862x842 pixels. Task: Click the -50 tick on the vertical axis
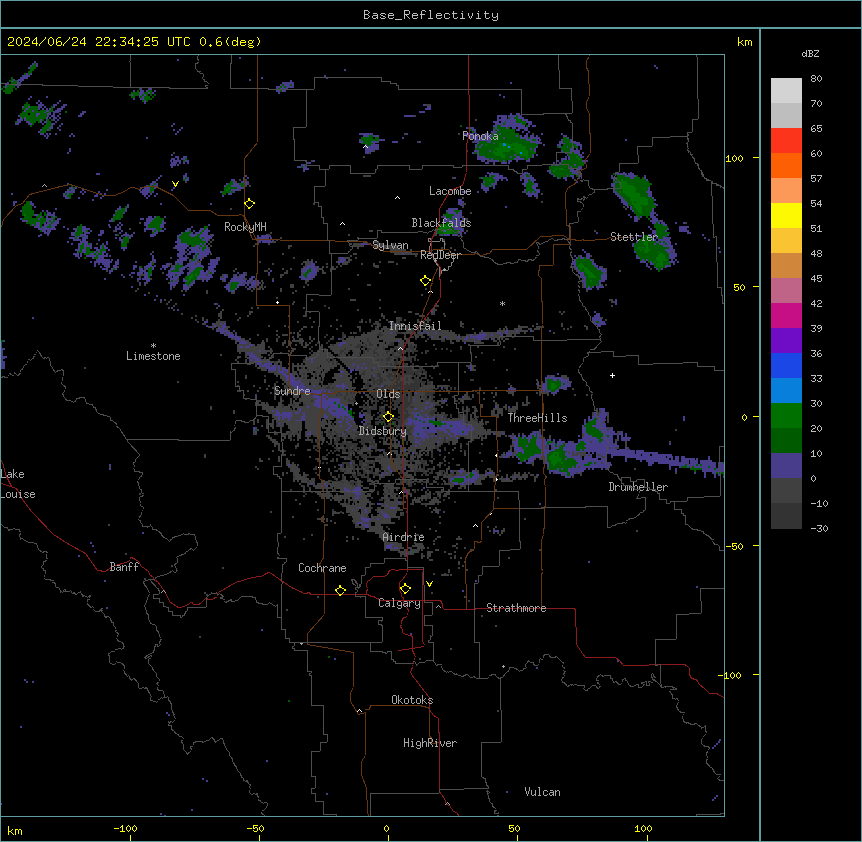click(734, 546)
